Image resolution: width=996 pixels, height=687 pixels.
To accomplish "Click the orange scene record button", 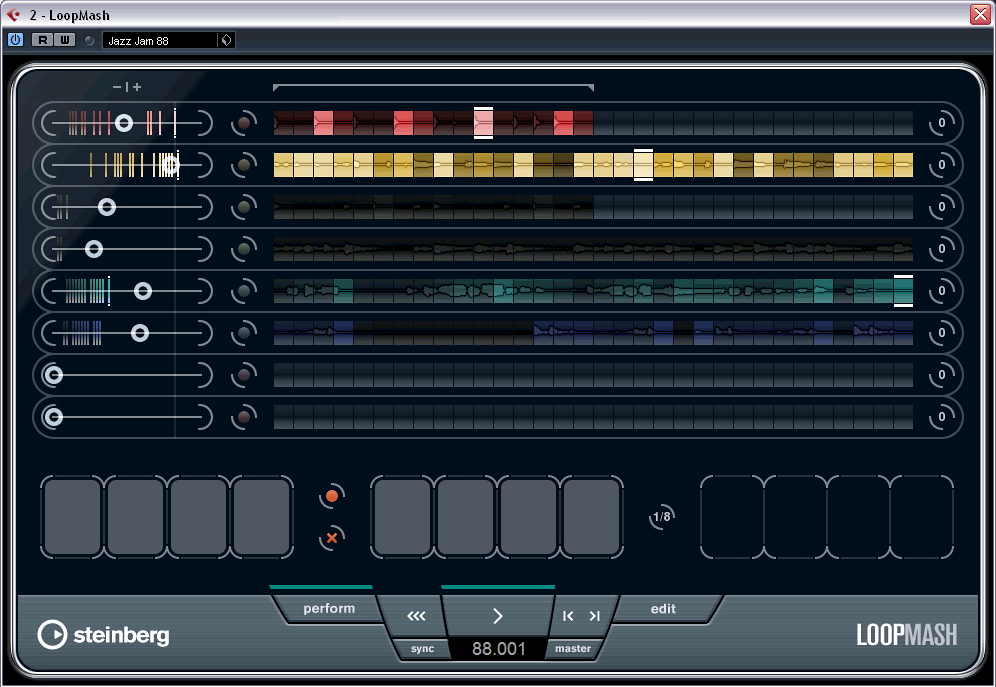I will pos(332,496).
